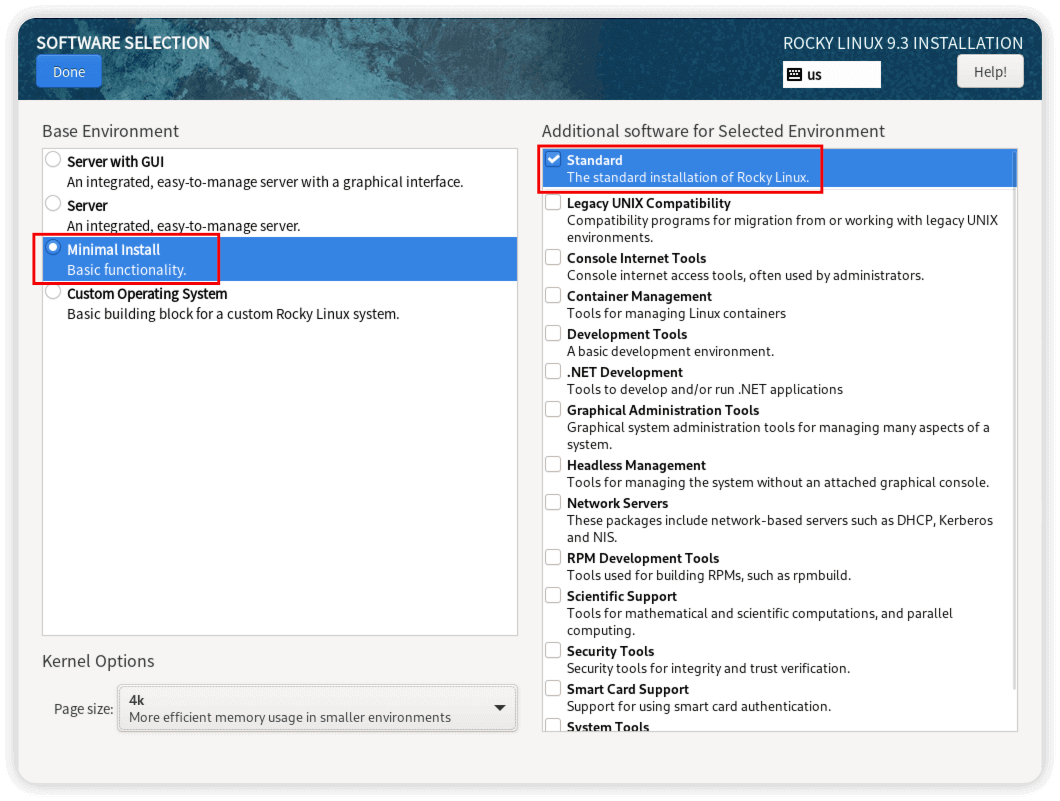Click 'Console internet access tools' description text

tap(745, 275)
